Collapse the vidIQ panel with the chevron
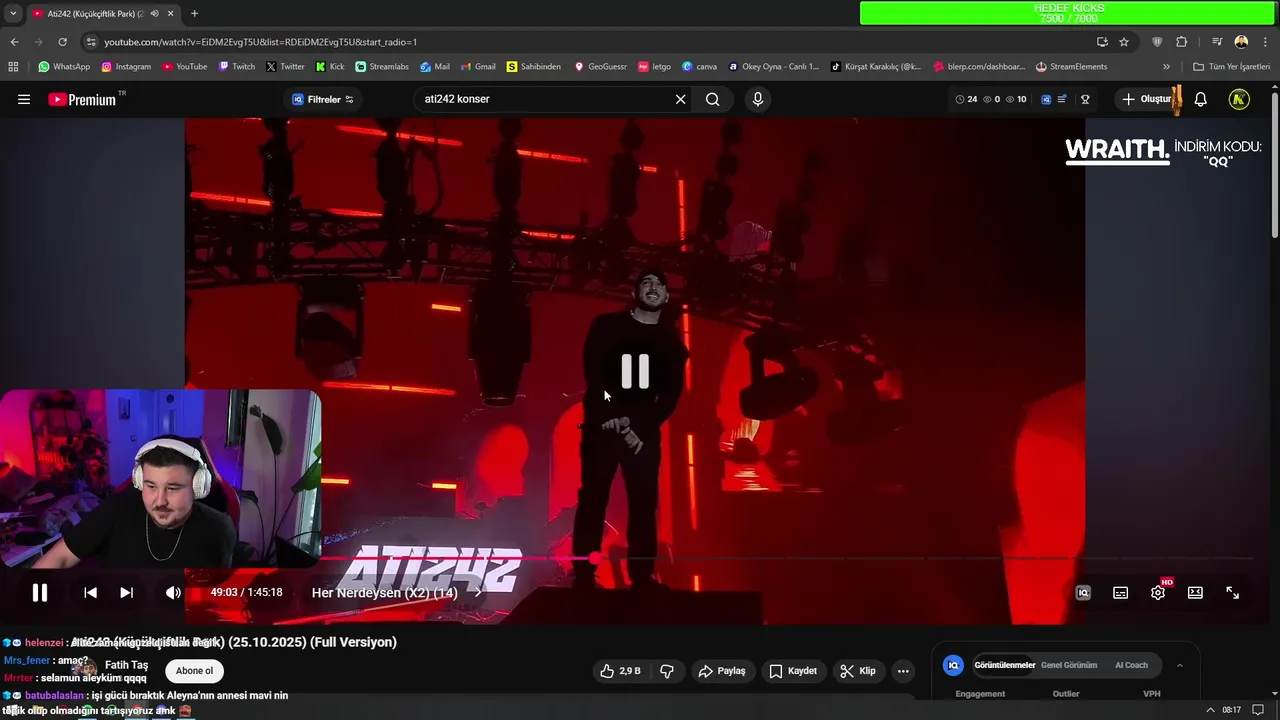The width and height of the screenshot is (1280, 720). click(1180, 665)
